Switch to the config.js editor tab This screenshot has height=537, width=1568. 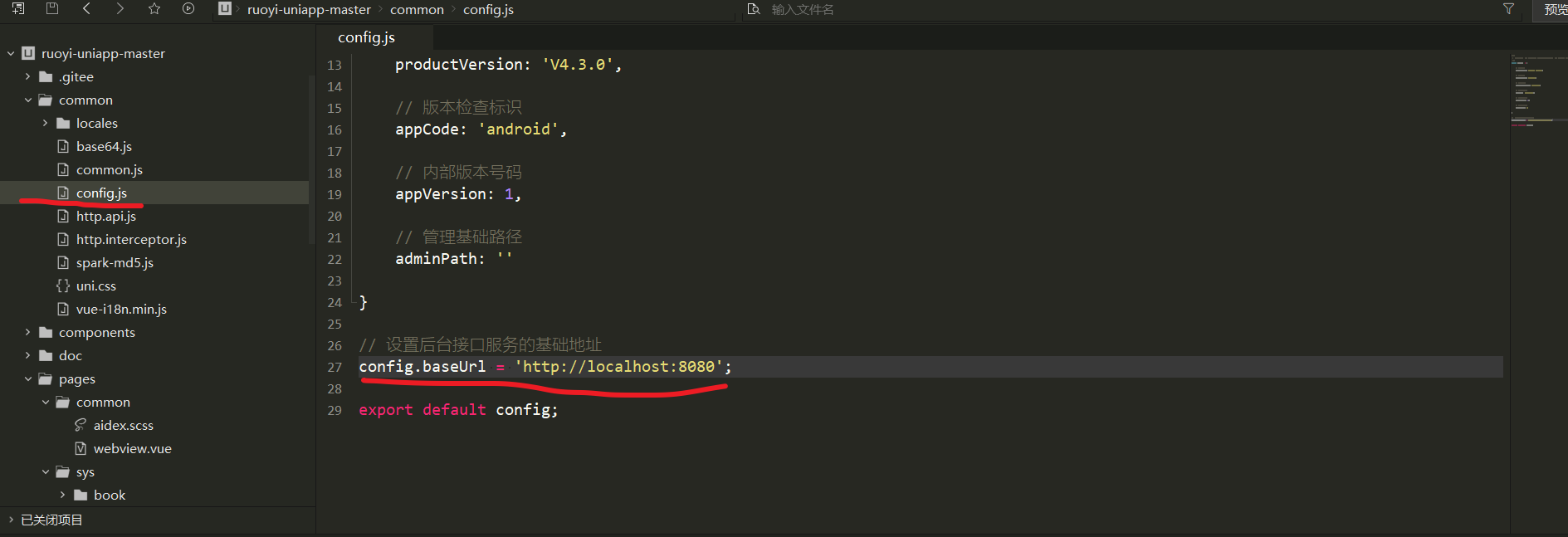click(366, 37)
